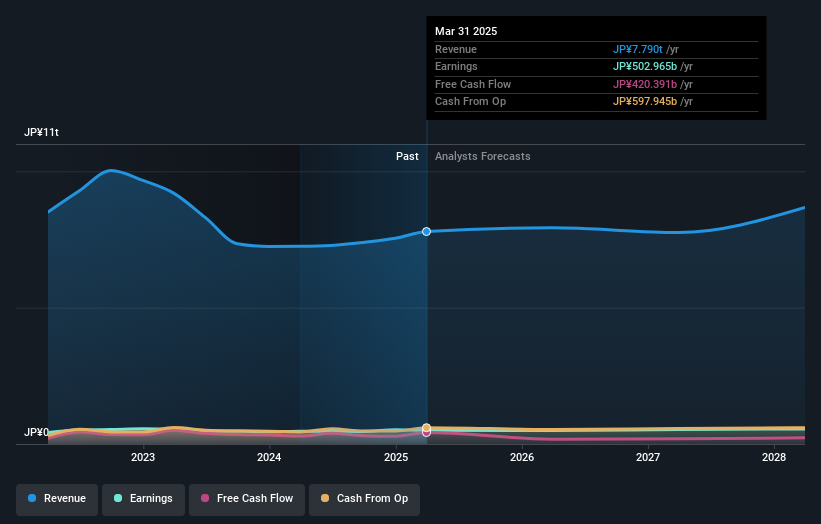This screenshot has height=524, width=821.
Task: Toggle the Cash From Op legend item
Action: tap(364, 499)
